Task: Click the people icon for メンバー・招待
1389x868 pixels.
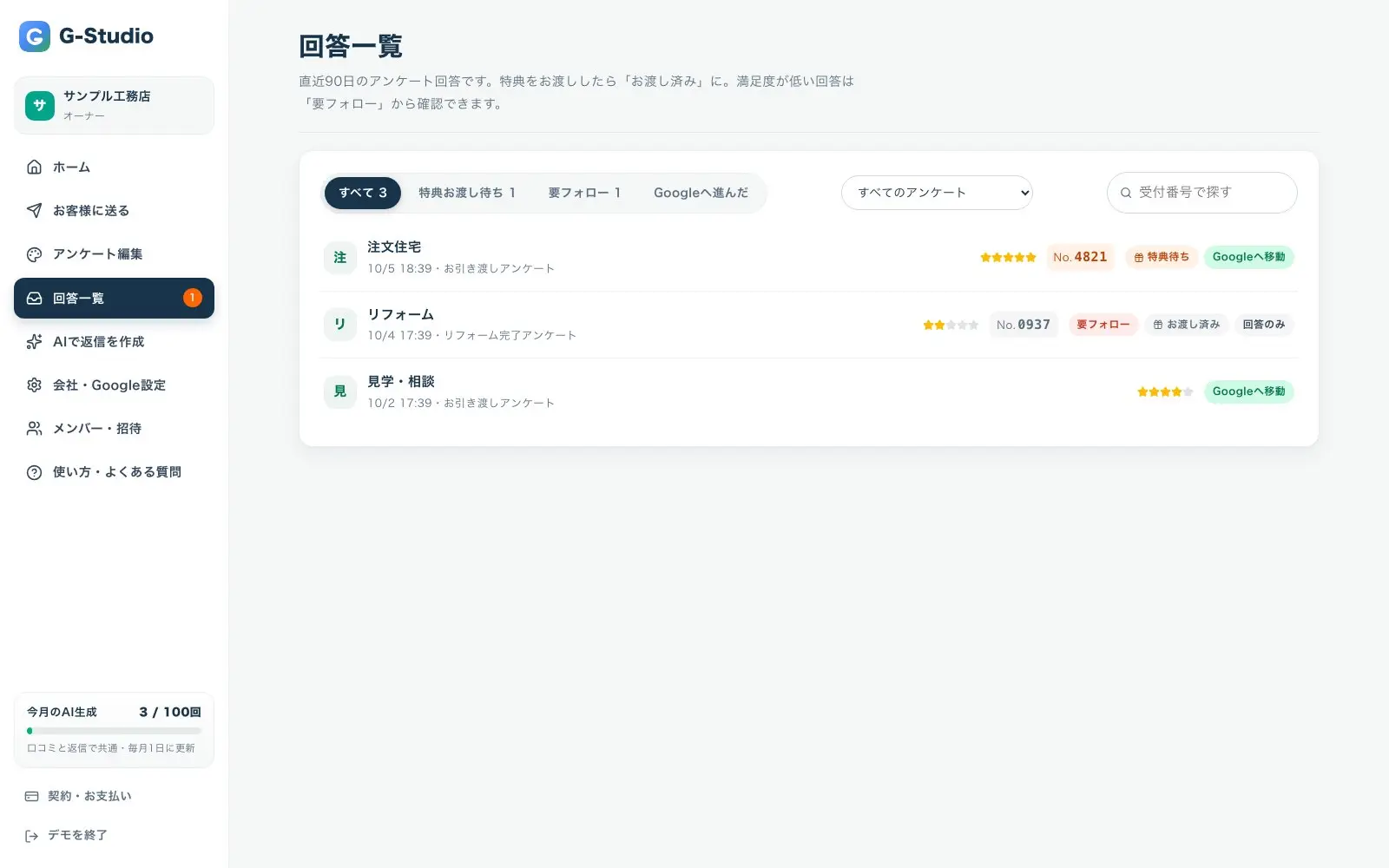Action: (34, 428)
